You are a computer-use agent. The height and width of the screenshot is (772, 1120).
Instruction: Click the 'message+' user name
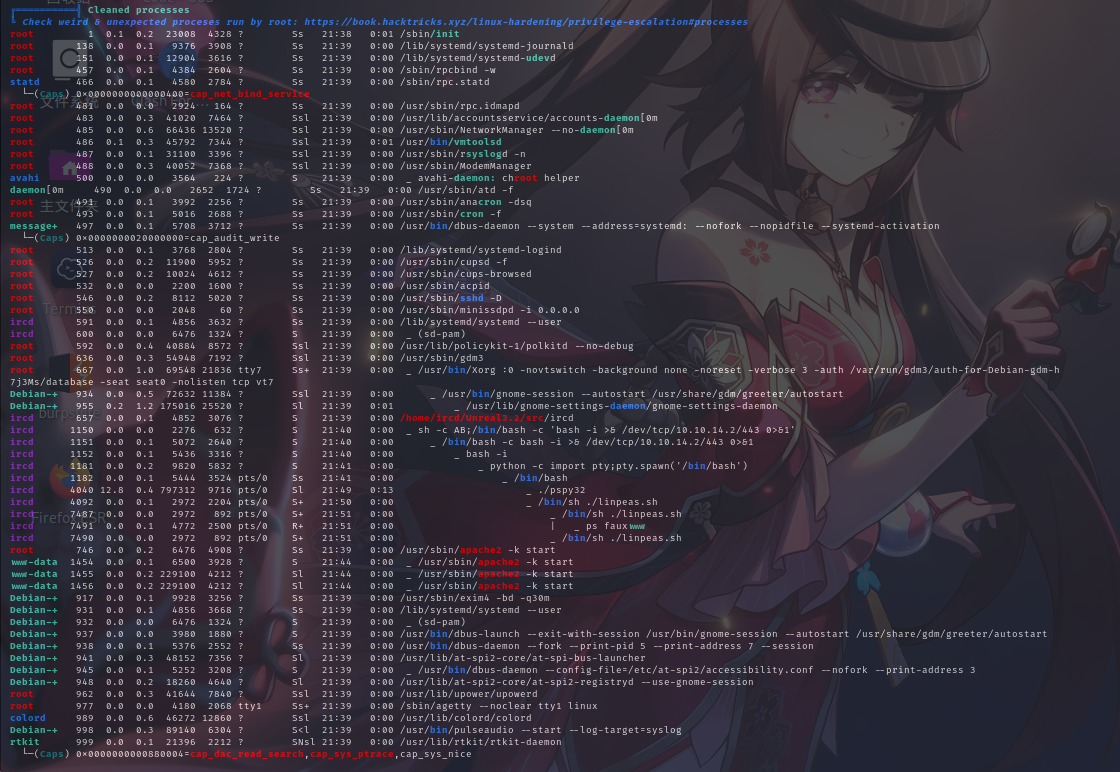34,226
